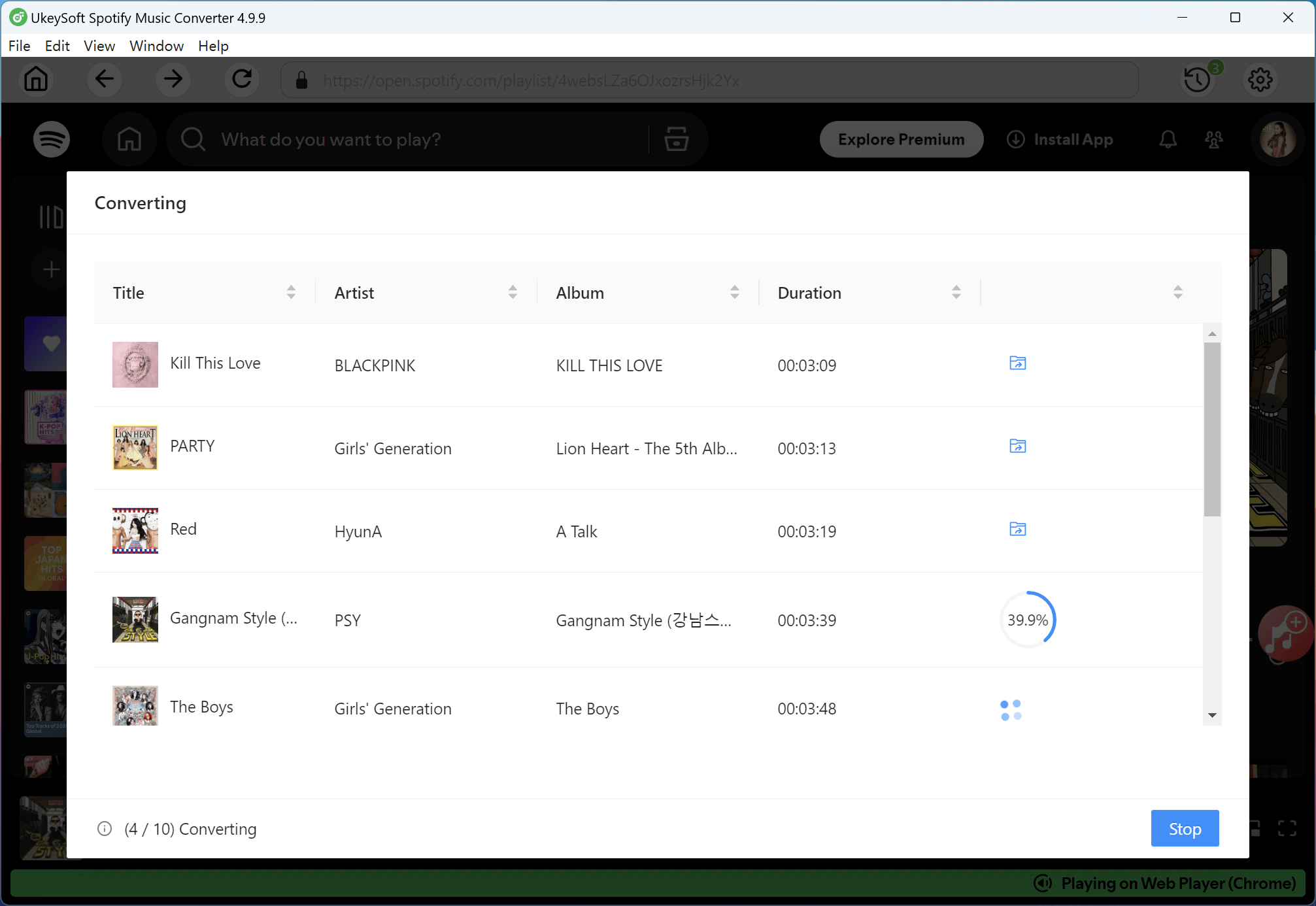Image resolution: width=1316 pixels, height=906 pixels.
Task: Click the Spotify notifications bell
Action: point(1168,139)
